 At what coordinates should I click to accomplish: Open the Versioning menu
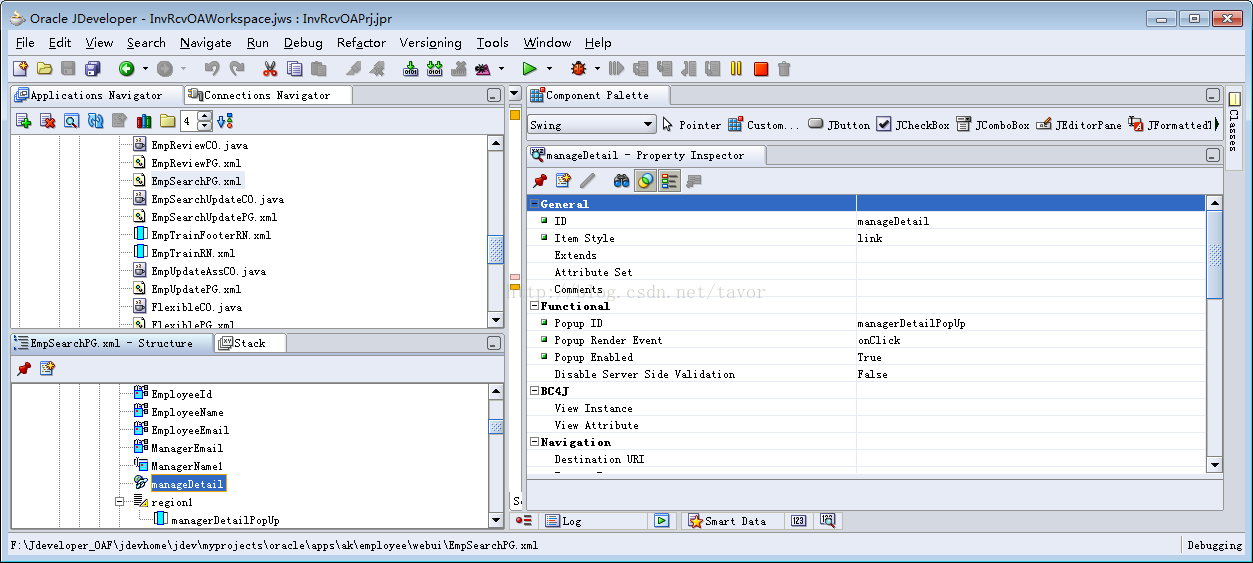pyautogui.click(x=430, y=43)
